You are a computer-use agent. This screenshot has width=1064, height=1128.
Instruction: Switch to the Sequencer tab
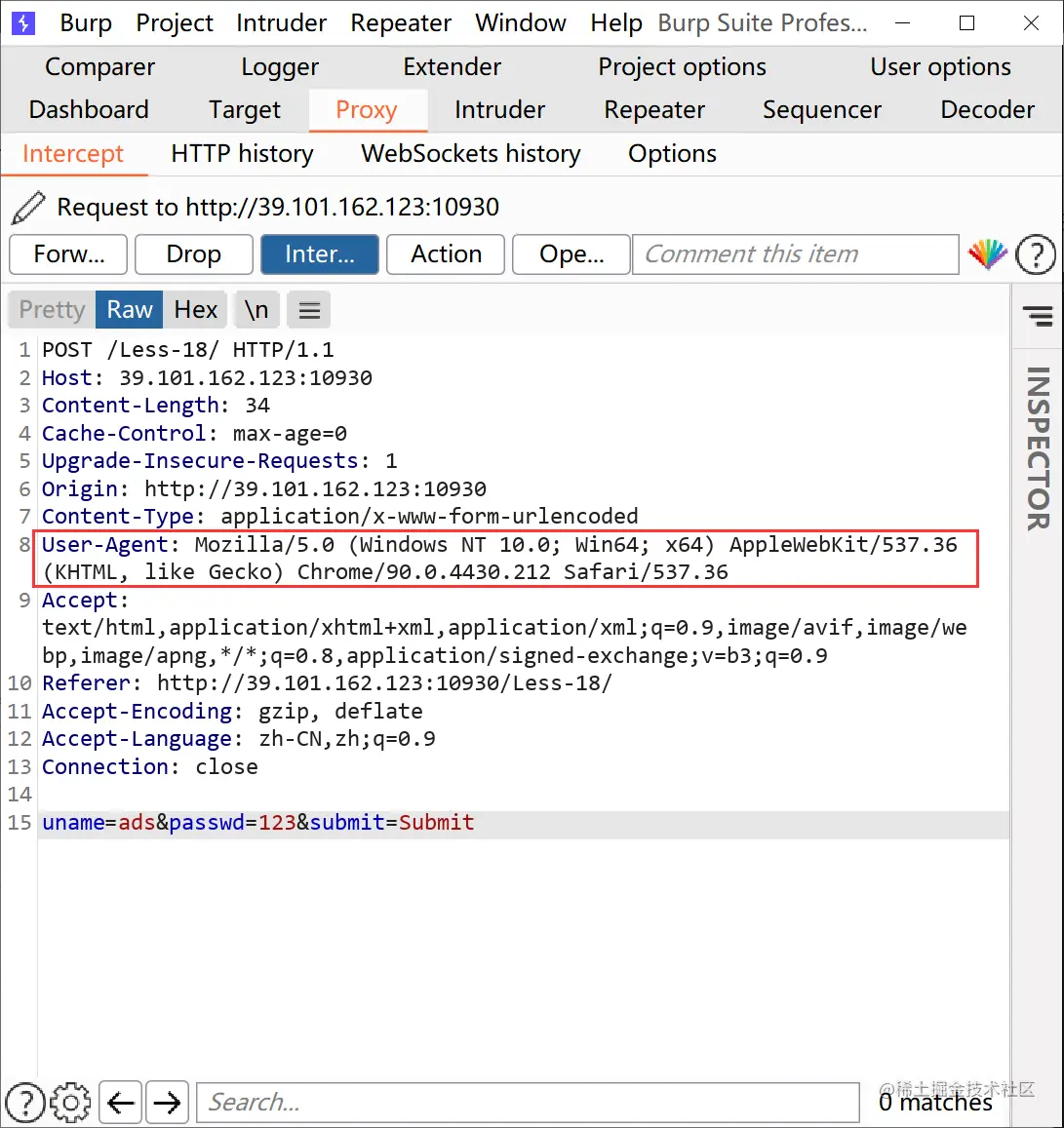coord(821,110)
